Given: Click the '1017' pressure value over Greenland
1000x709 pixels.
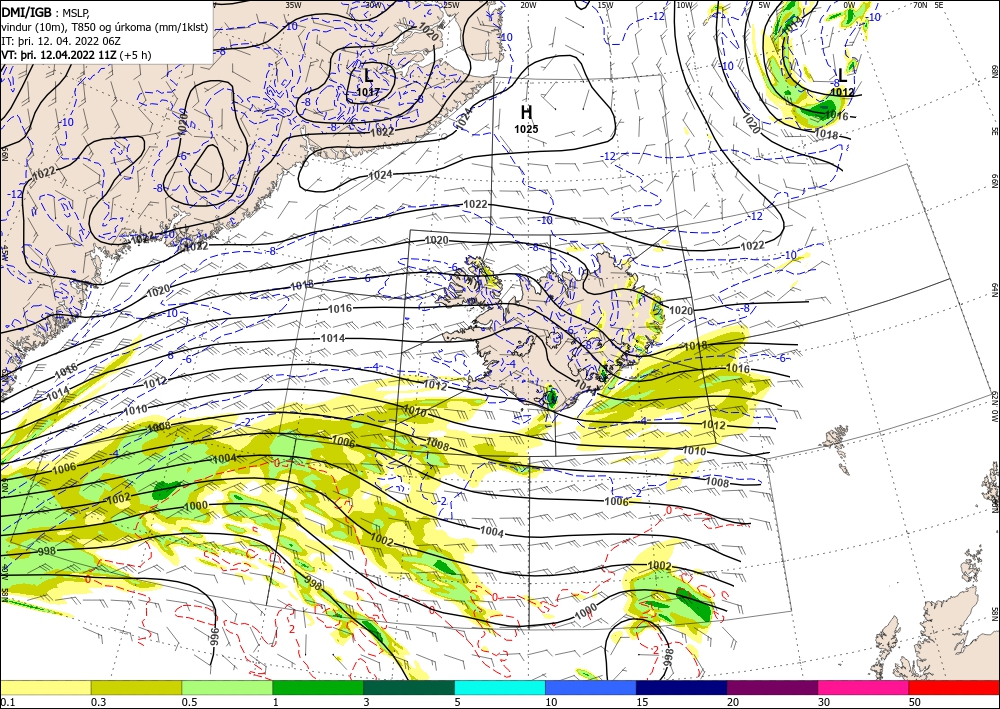Looking at the screenshot, I should (x=368, y=92).
